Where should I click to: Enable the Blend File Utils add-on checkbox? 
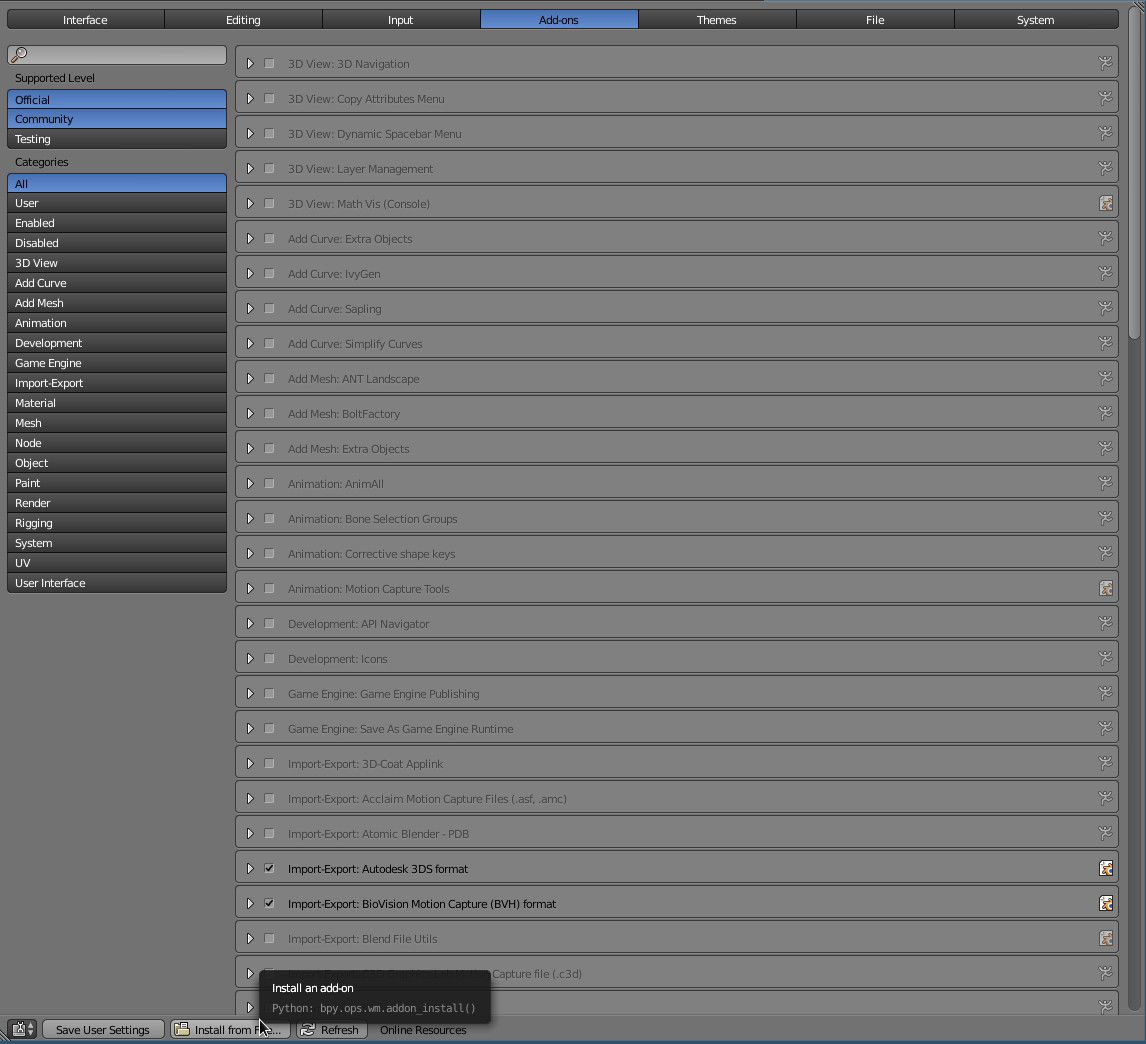click(x=269, y=939)
